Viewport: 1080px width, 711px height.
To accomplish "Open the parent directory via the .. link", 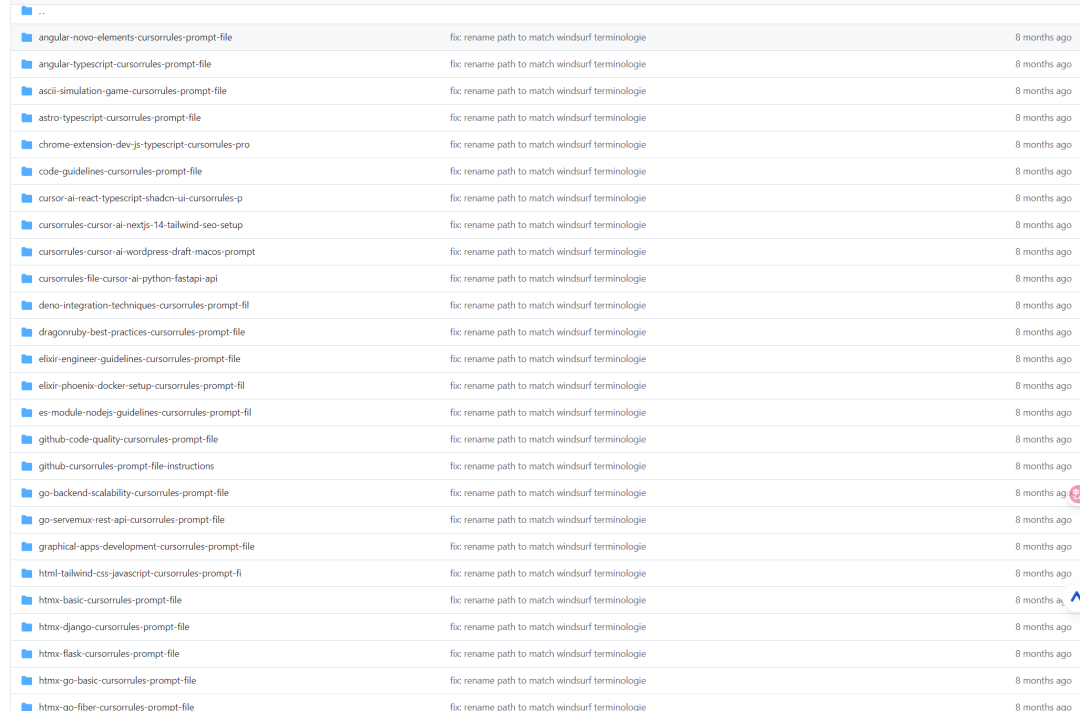I will (41, 11).
